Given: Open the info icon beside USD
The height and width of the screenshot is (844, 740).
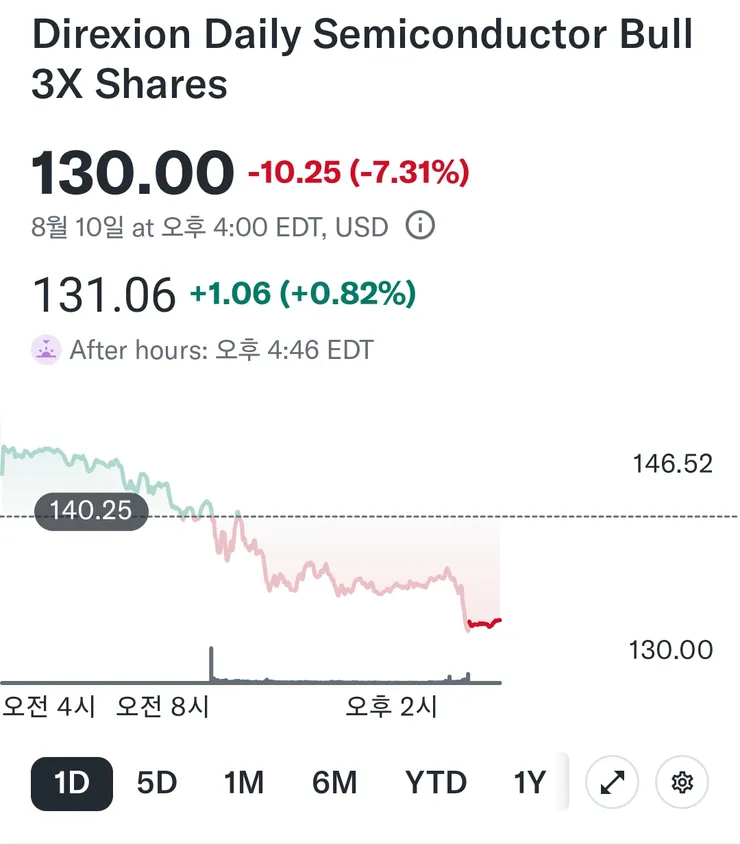Looking at the screenshot, I should (420, 226).
